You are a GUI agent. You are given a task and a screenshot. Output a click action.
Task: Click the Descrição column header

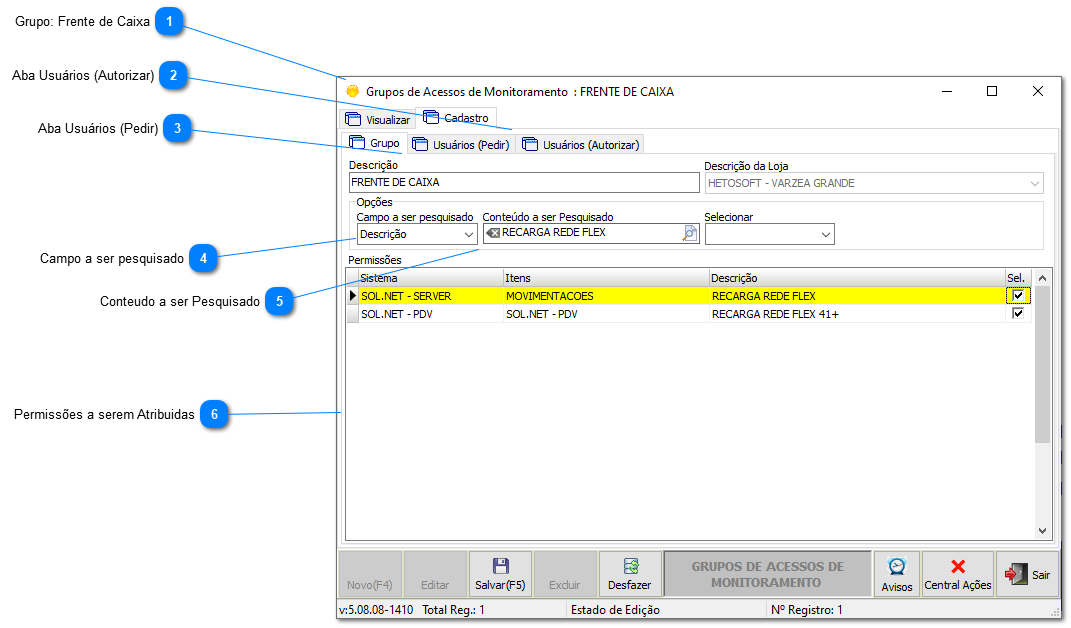[x=856, y=277]
